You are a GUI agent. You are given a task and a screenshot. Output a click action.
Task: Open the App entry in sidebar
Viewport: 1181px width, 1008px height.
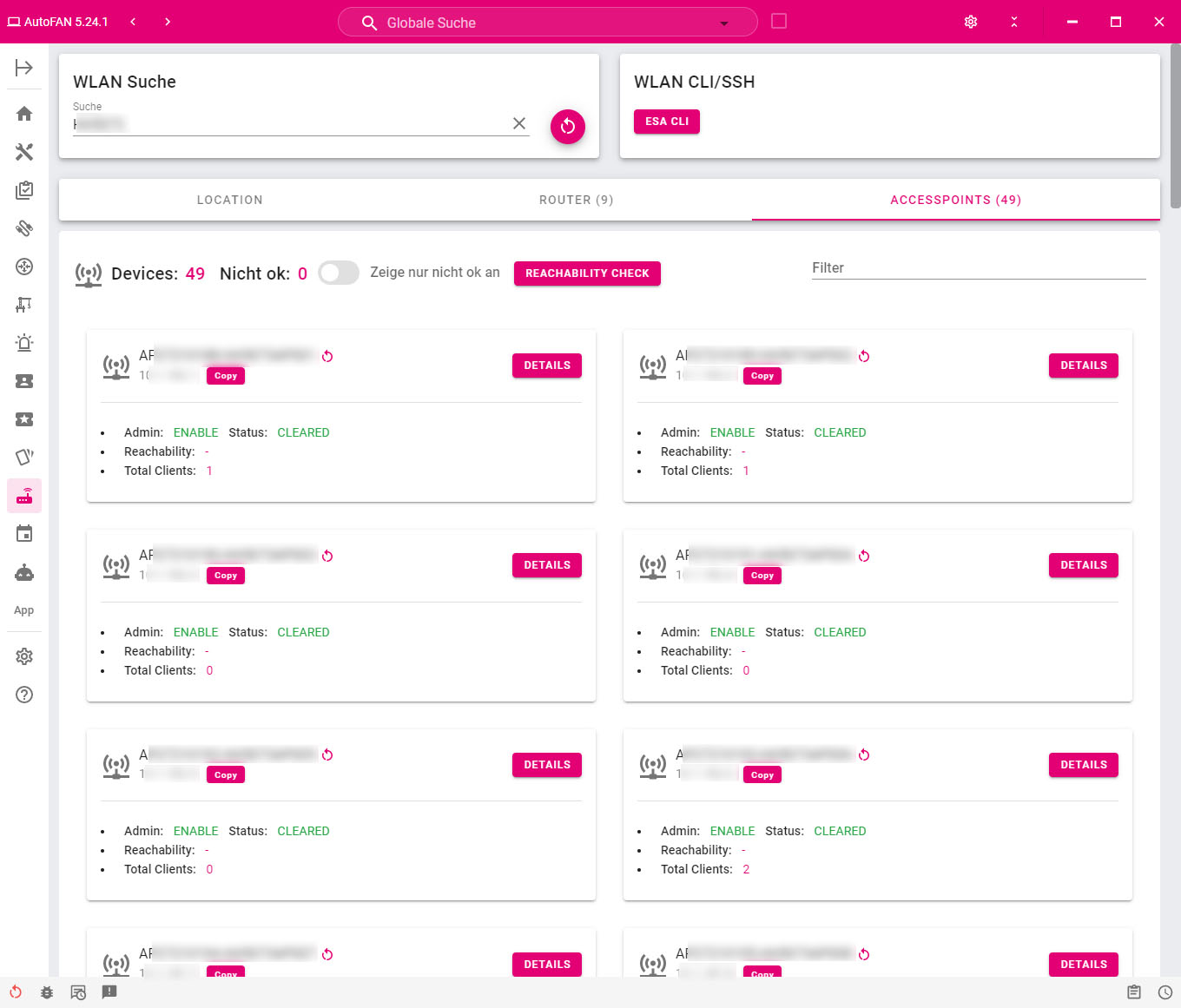[x=24, y=610]
